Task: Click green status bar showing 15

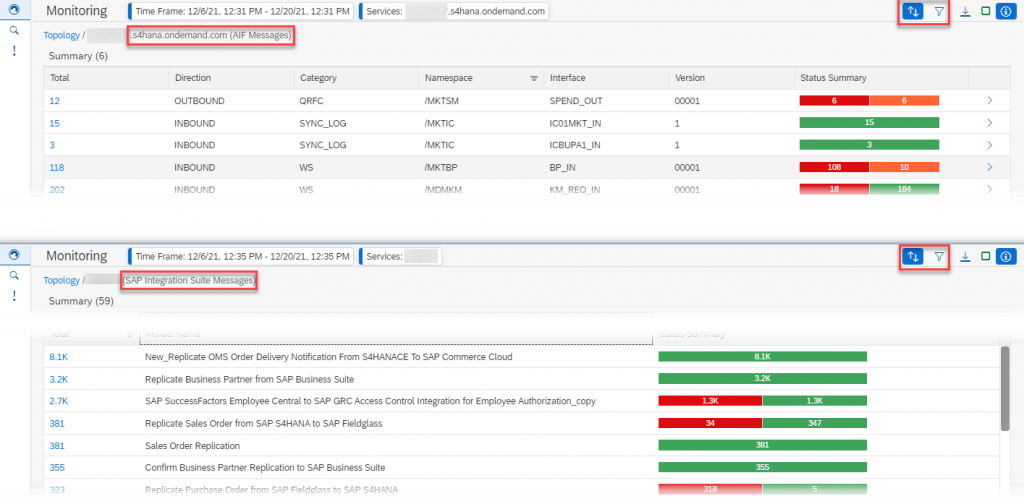Action: point(869,123)
